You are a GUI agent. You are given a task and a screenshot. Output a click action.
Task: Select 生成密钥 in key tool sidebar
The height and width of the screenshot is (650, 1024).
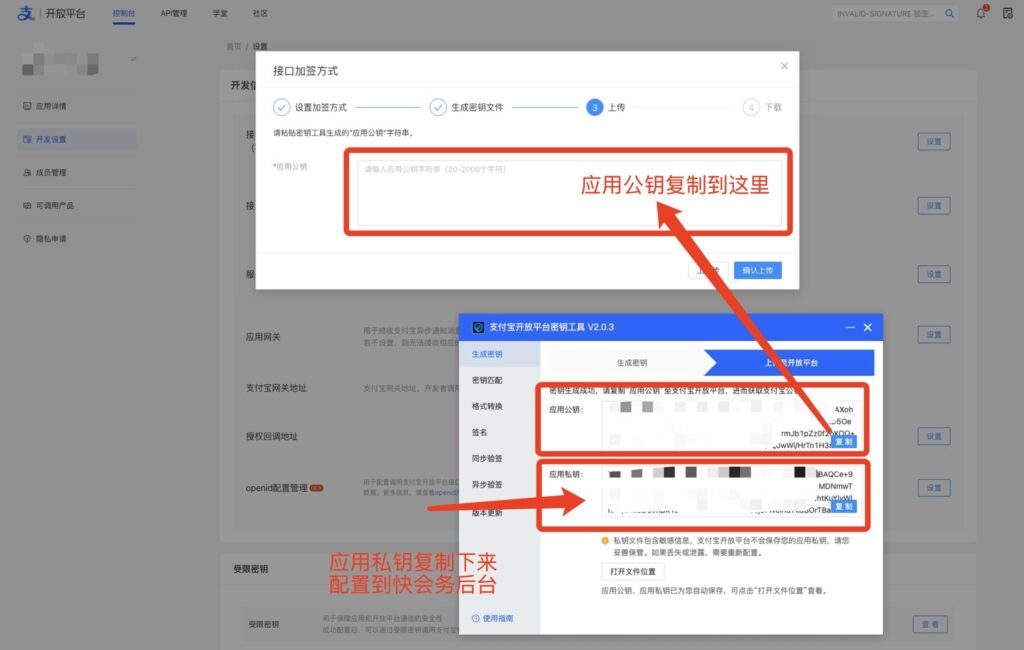click(500, 354)
